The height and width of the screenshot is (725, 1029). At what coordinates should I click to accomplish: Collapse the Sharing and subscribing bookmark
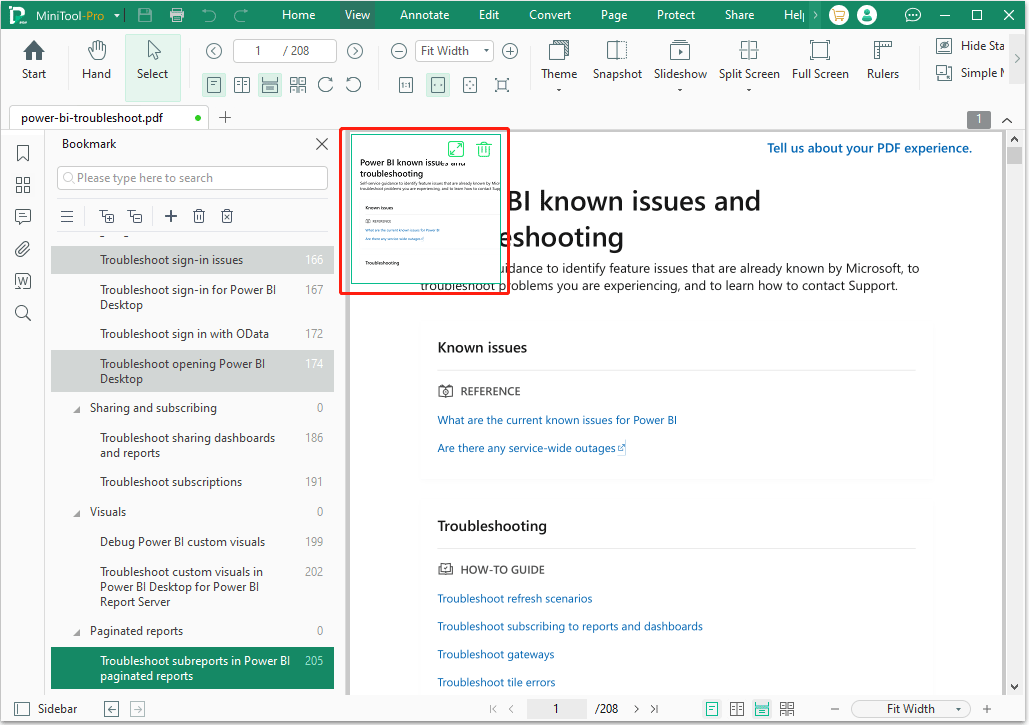(x=77, y=409)
